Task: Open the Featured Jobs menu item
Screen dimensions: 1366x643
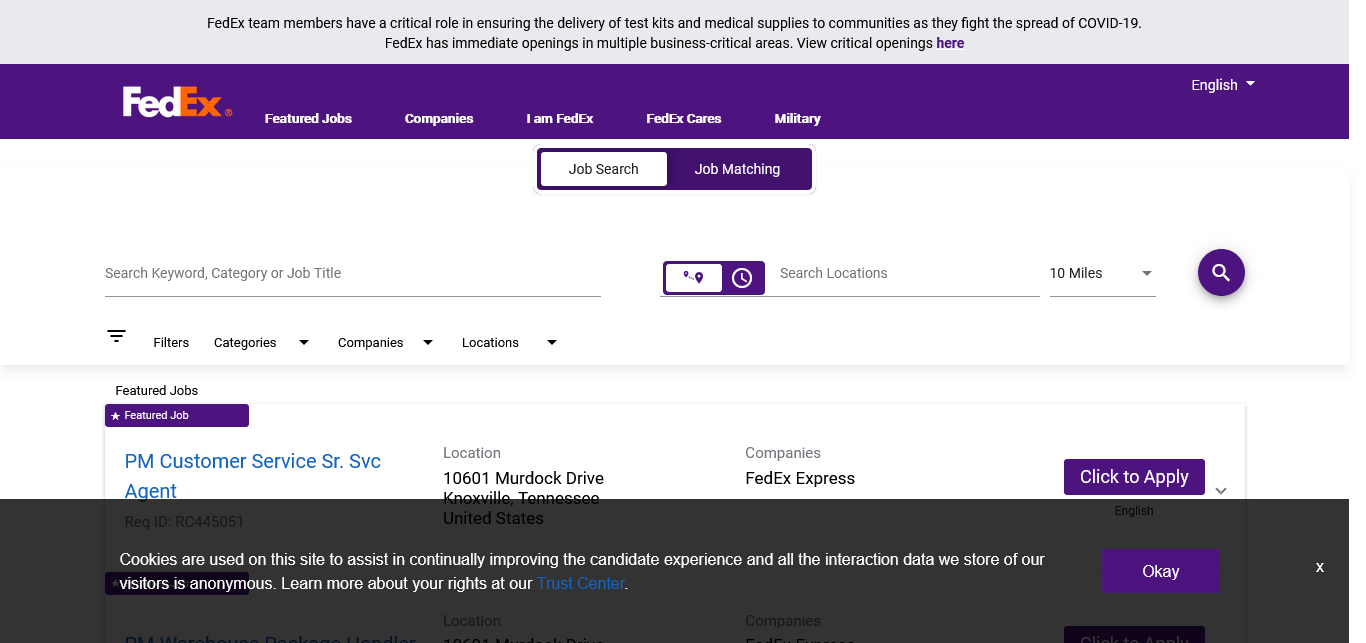Action: coord(308,118)
